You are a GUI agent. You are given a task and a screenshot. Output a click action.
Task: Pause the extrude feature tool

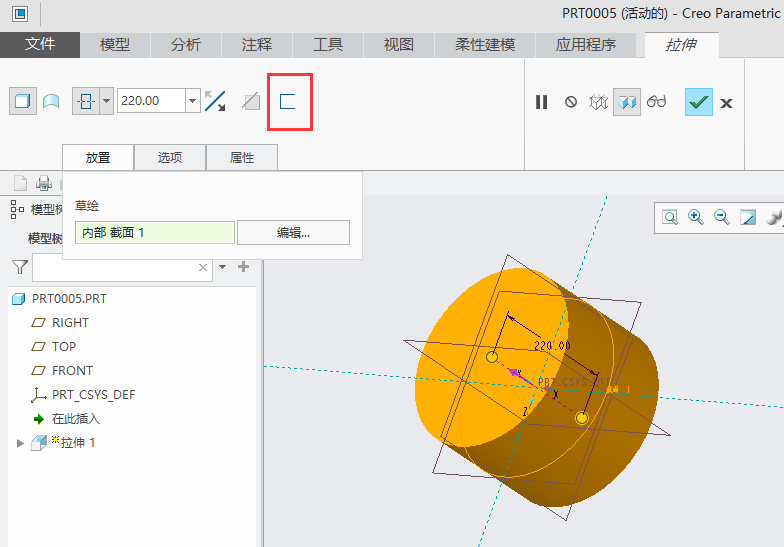pyautogui.click(x=542, y=102)
